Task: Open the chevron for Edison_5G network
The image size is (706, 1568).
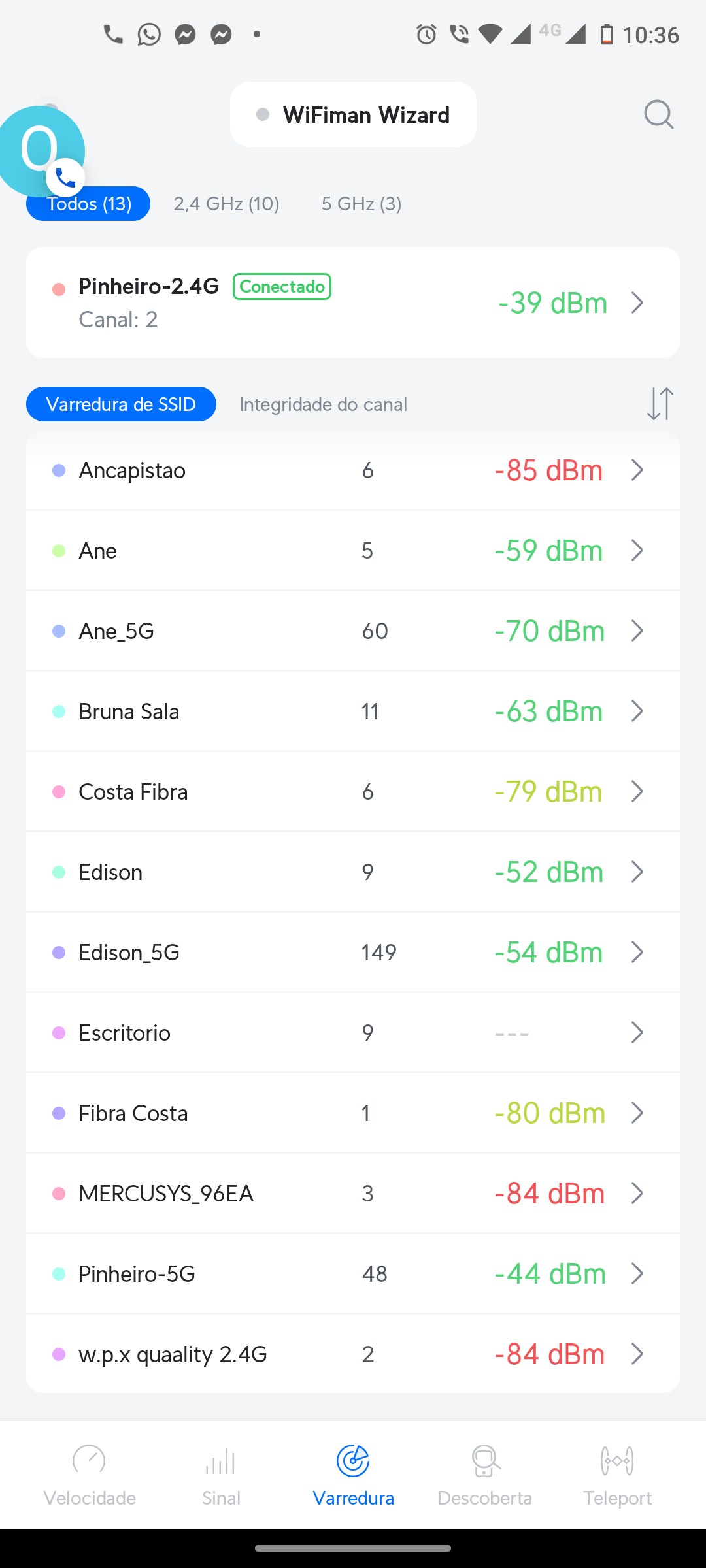Action: [x=637, y=952]
